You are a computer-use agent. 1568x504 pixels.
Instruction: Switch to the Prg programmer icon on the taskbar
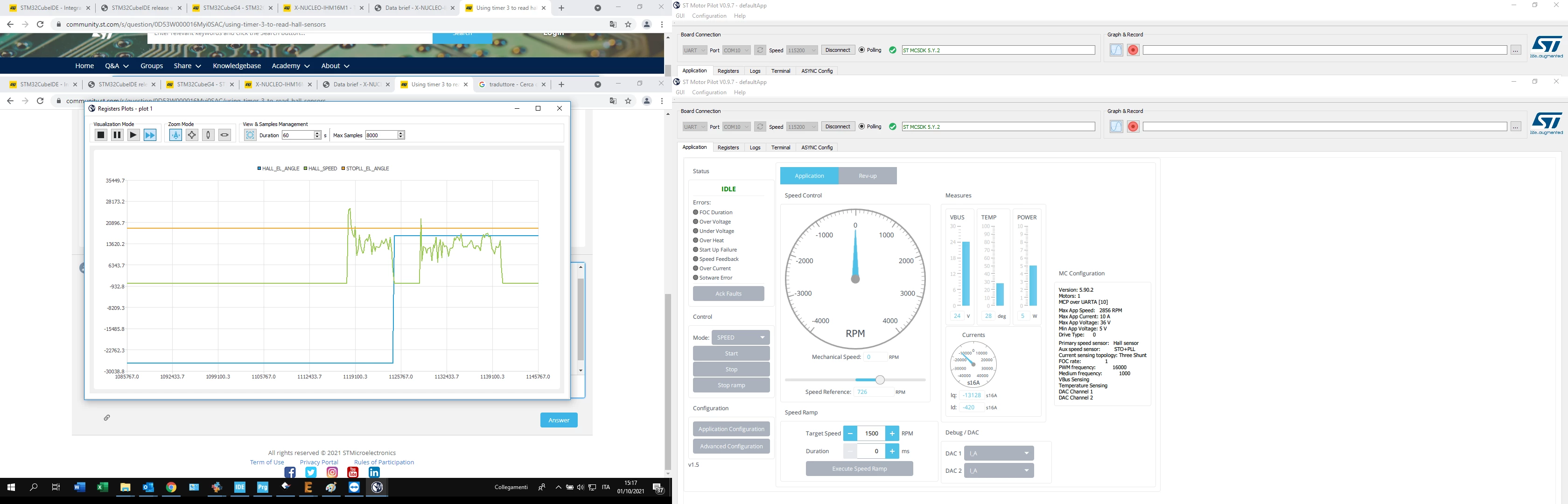coord(263,488)
